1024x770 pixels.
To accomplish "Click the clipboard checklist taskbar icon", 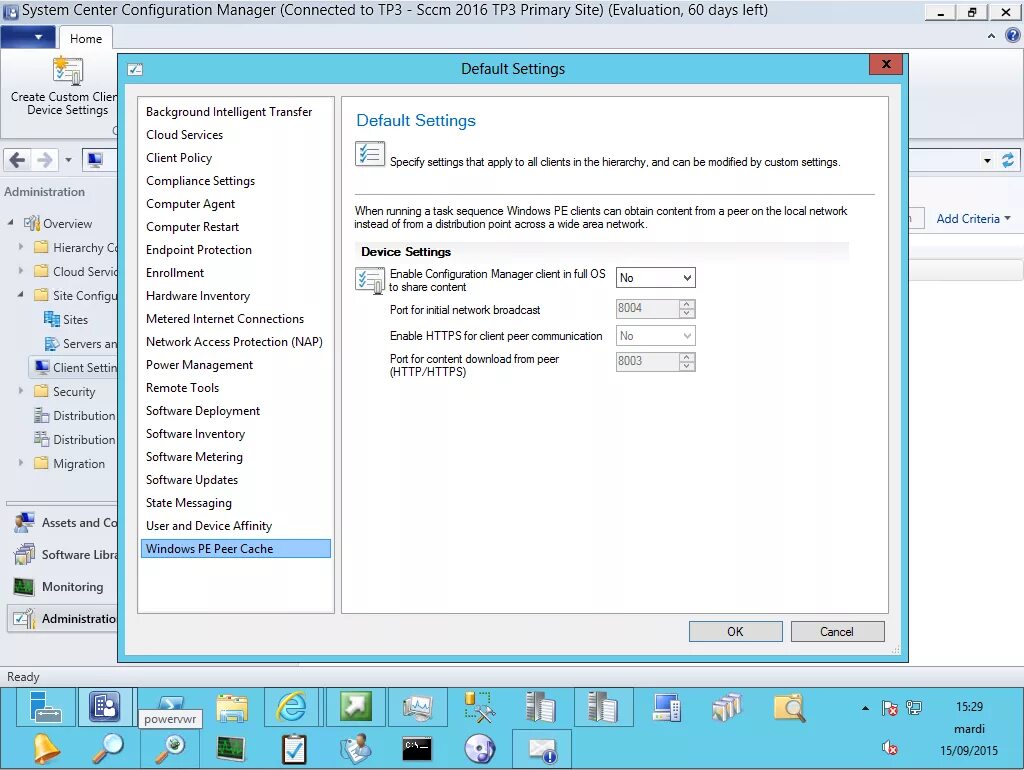I will 293,748.
